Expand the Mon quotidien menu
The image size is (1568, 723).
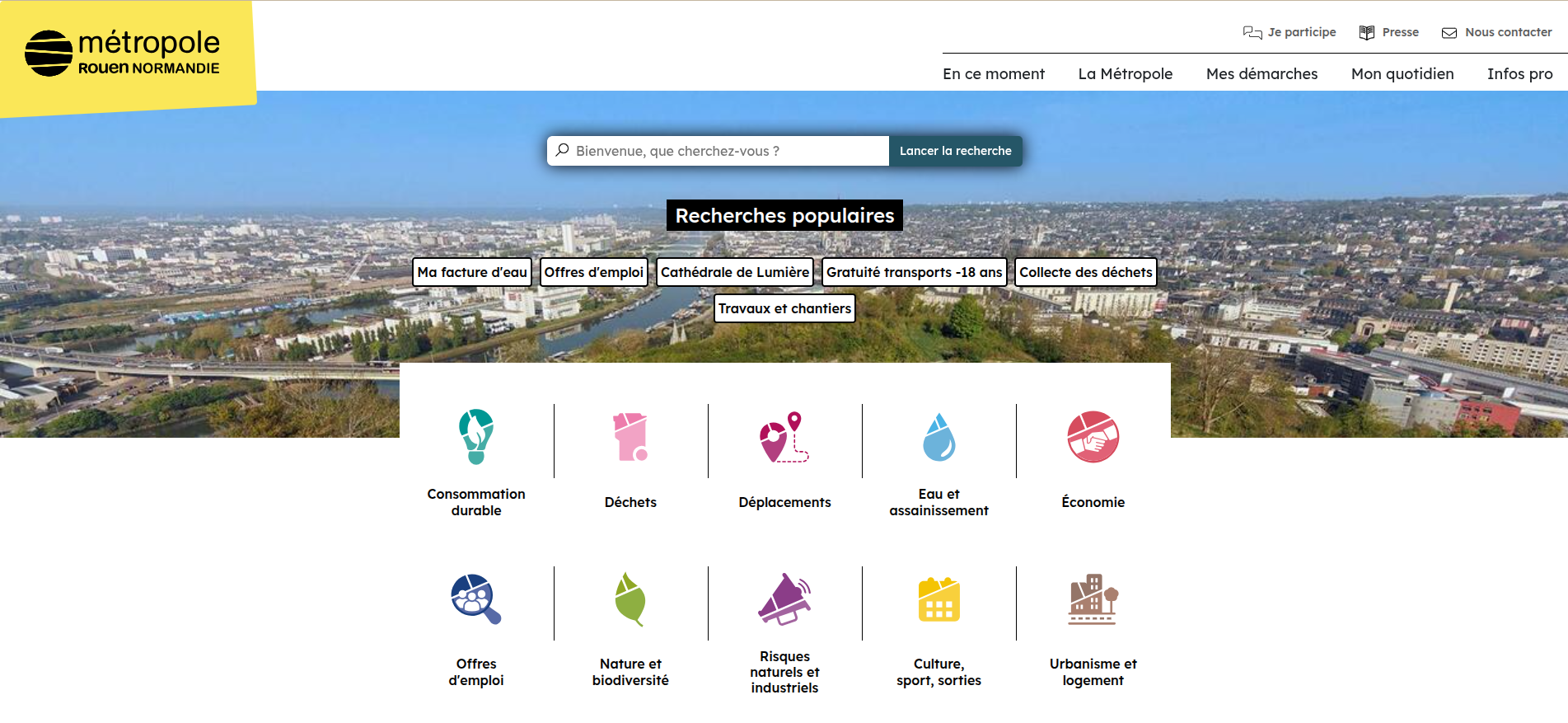1402,74
